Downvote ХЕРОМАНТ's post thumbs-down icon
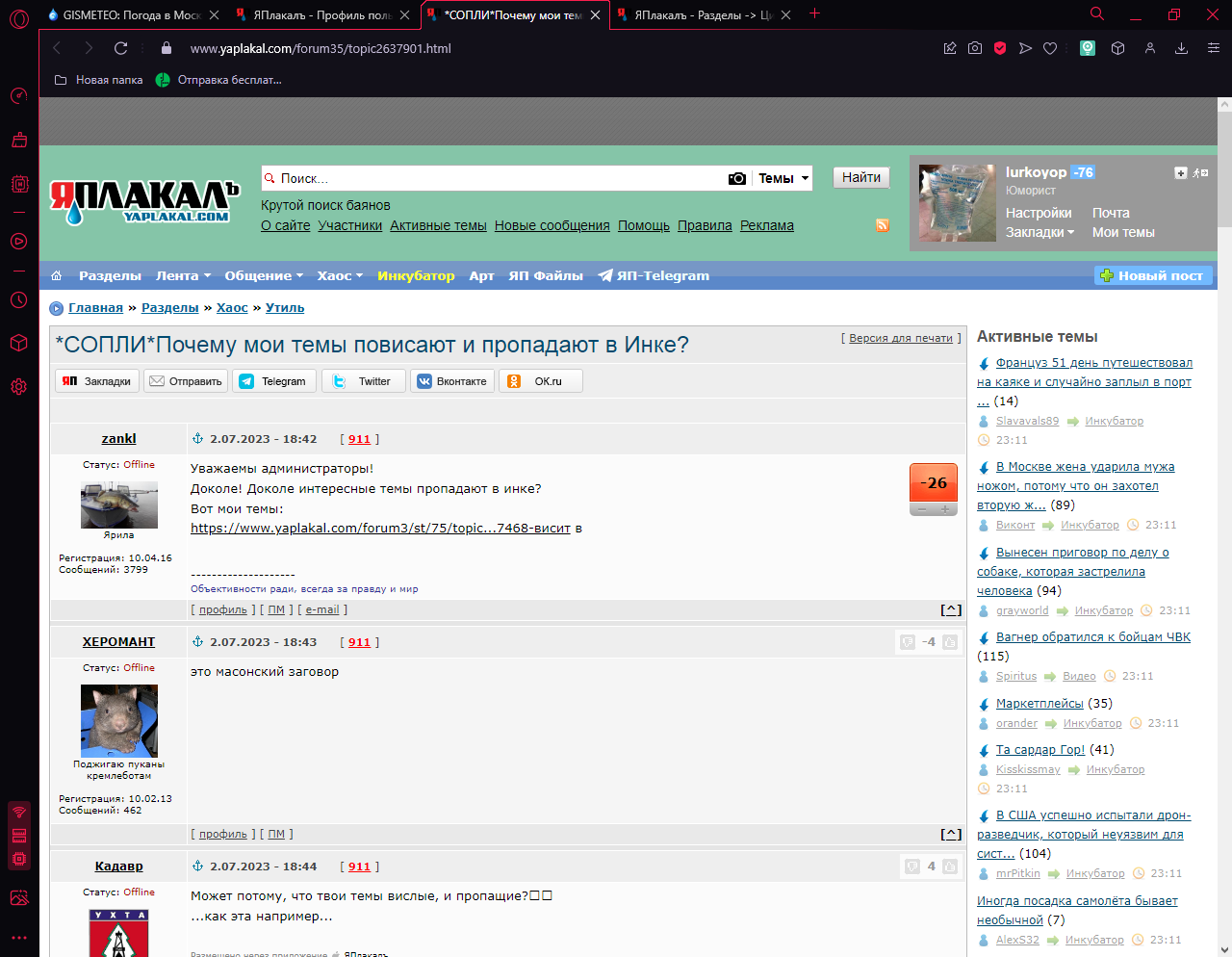The width and height of the screenshot is (1232, 957). [907, 642]
